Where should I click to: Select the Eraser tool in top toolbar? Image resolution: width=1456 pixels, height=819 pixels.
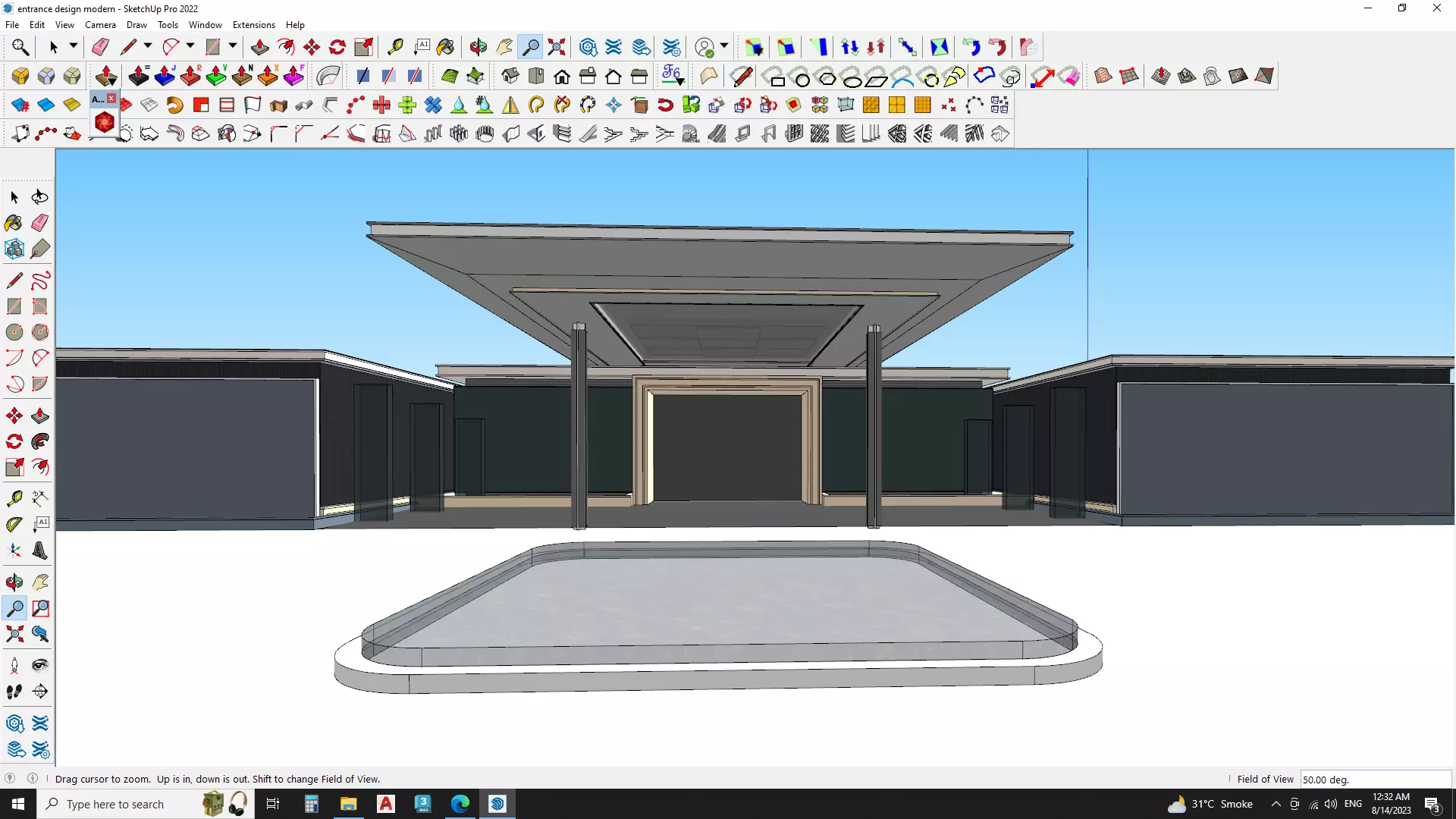[x=100, y=47]
